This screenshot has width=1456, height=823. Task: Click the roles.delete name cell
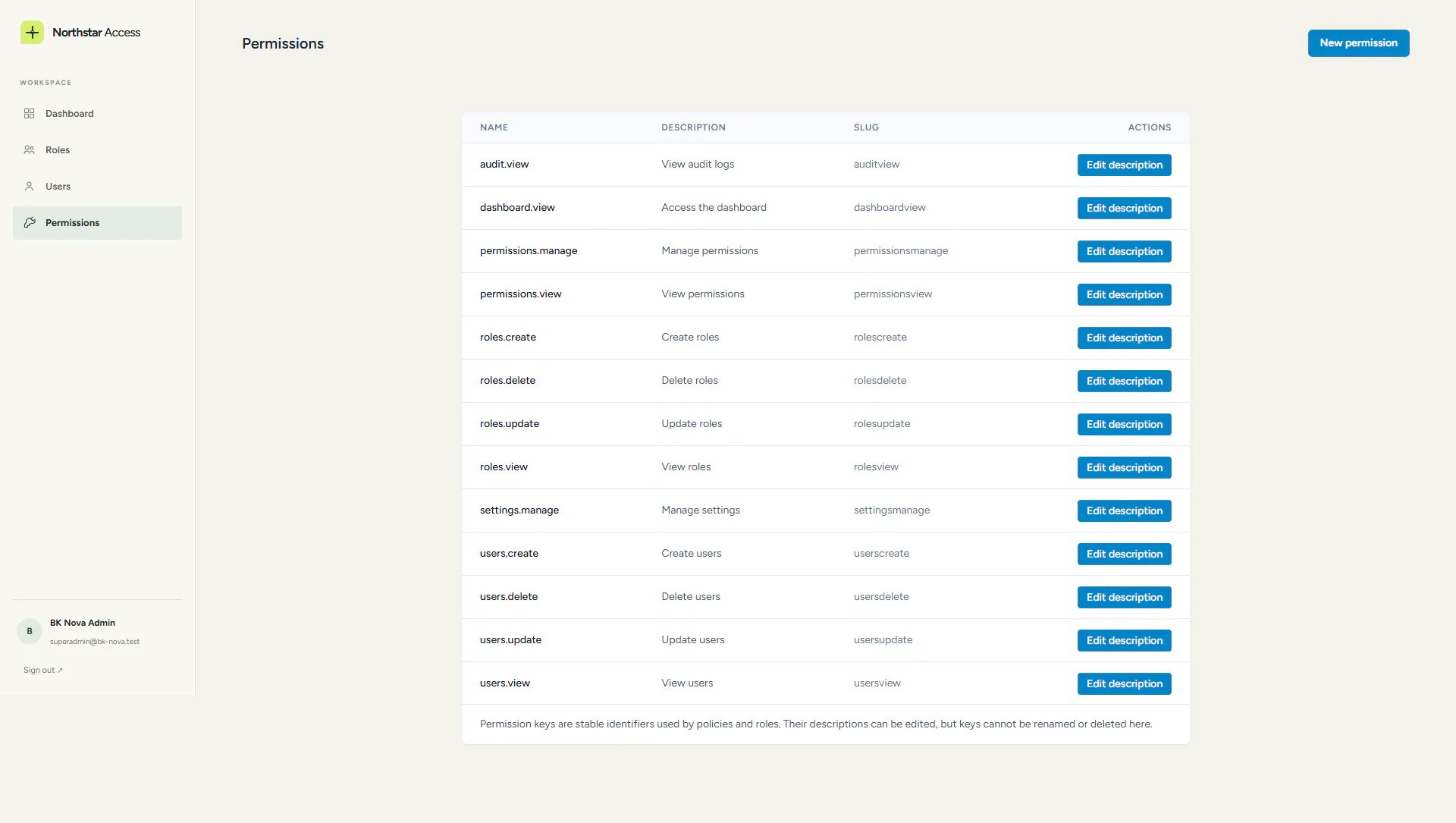click(507, 381)
